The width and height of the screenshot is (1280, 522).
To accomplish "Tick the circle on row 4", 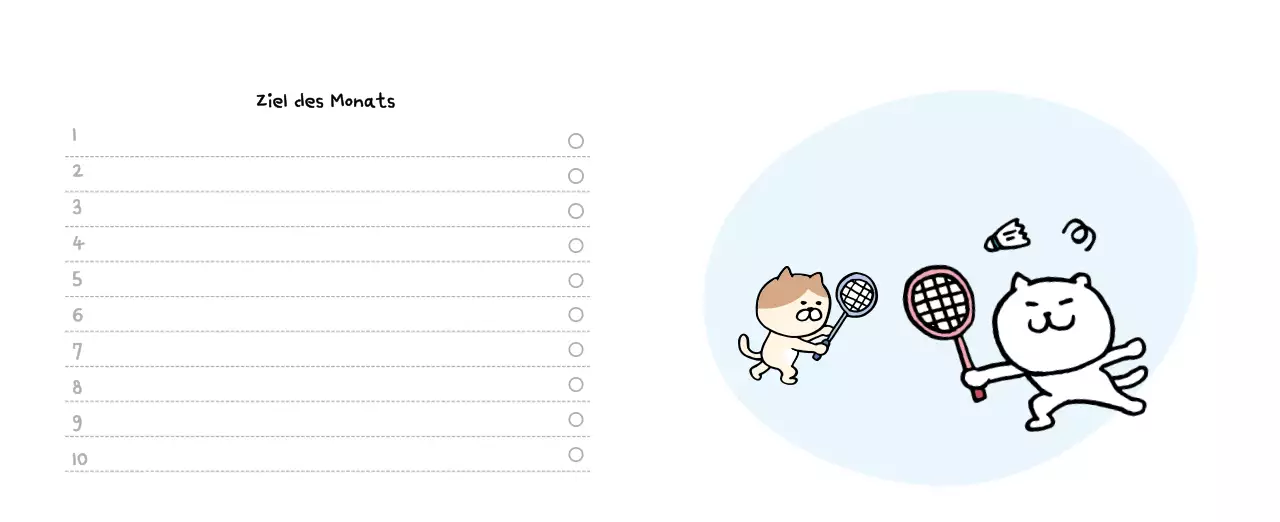I will 576,246.
